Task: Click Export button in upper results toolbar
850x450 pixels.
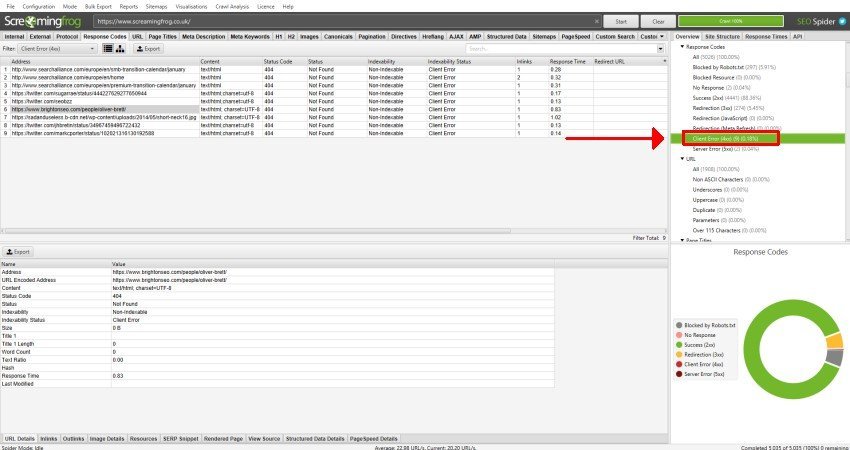Action: coord(148,48)
